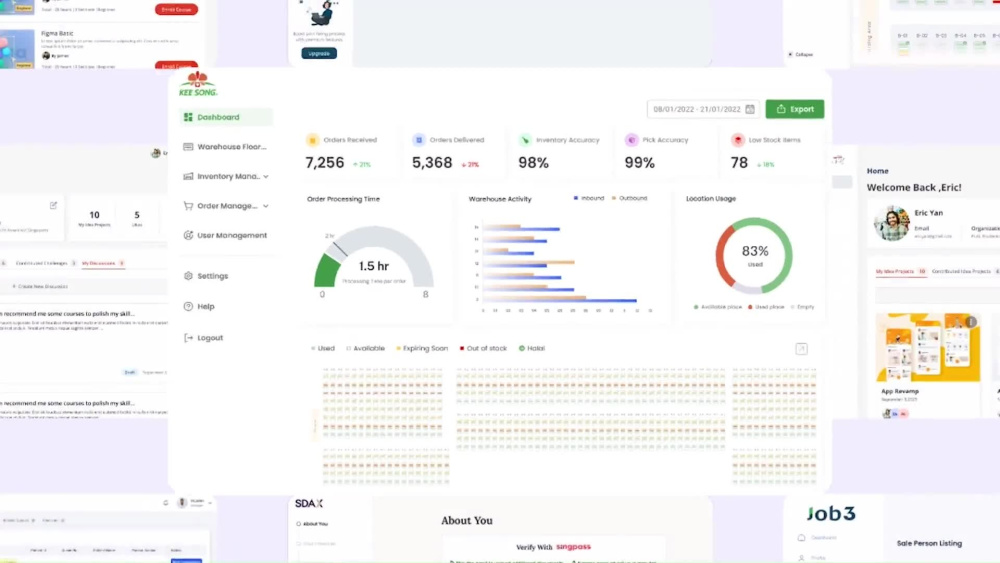Open the calendar icon in date field
The width and height of the screenshot is (1000, 563).
pos(750,109)
